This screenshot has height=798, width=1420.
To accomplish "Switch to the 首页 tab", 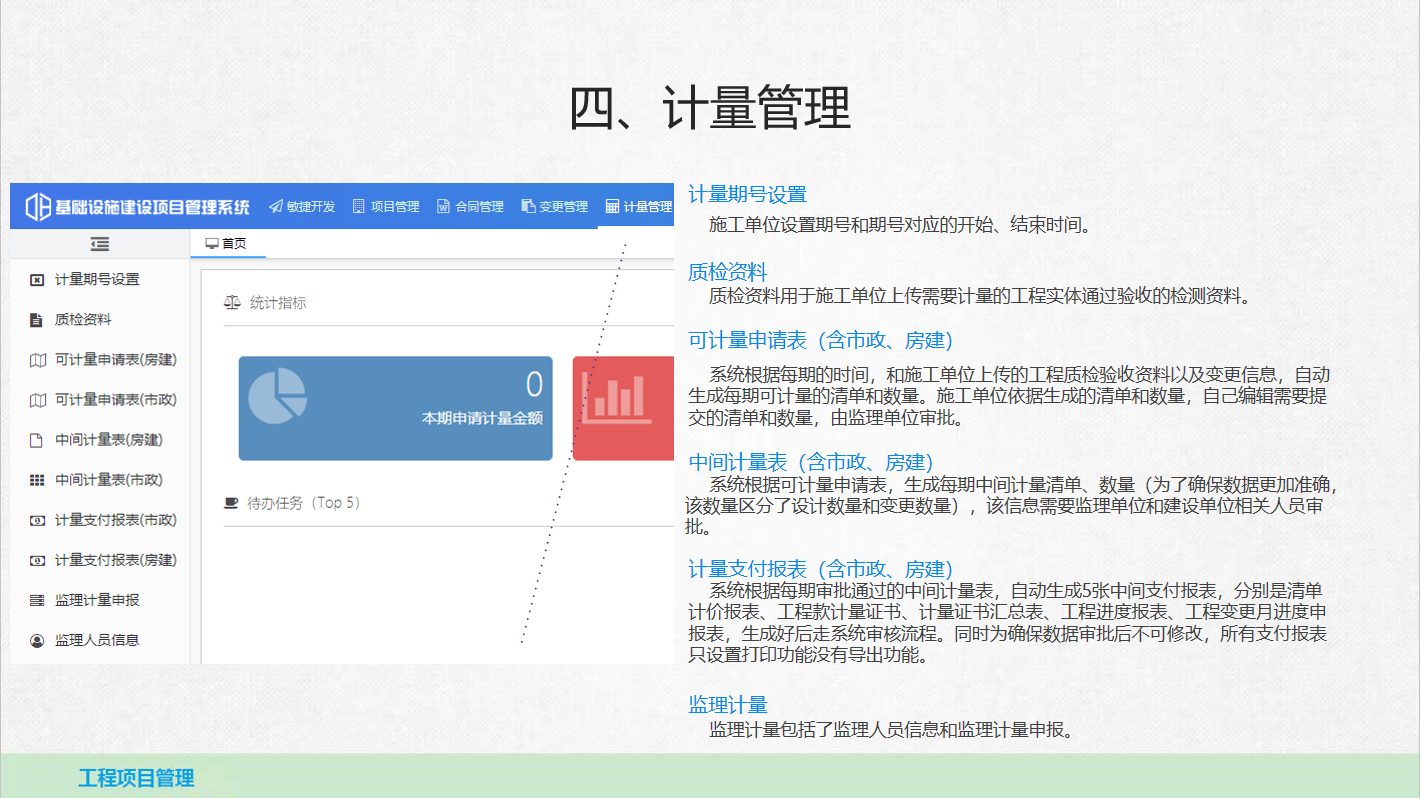I will pyautogui.click(x=226, y=243).
